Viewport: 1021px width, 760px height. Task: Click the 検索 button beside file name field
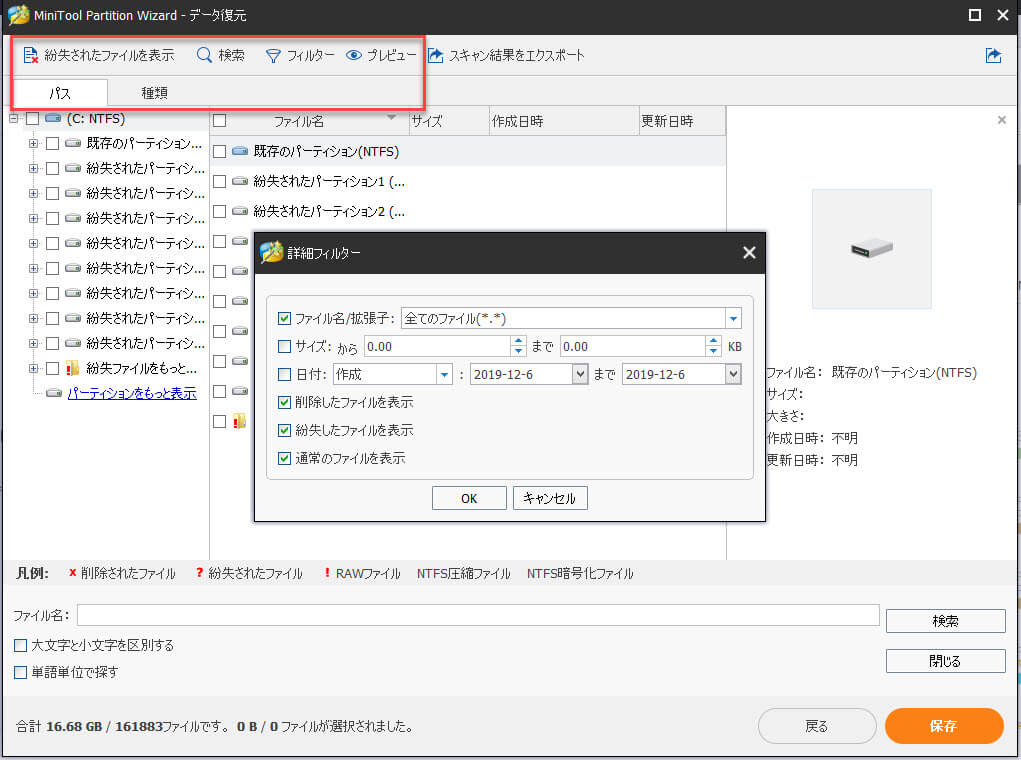(945, 621)
